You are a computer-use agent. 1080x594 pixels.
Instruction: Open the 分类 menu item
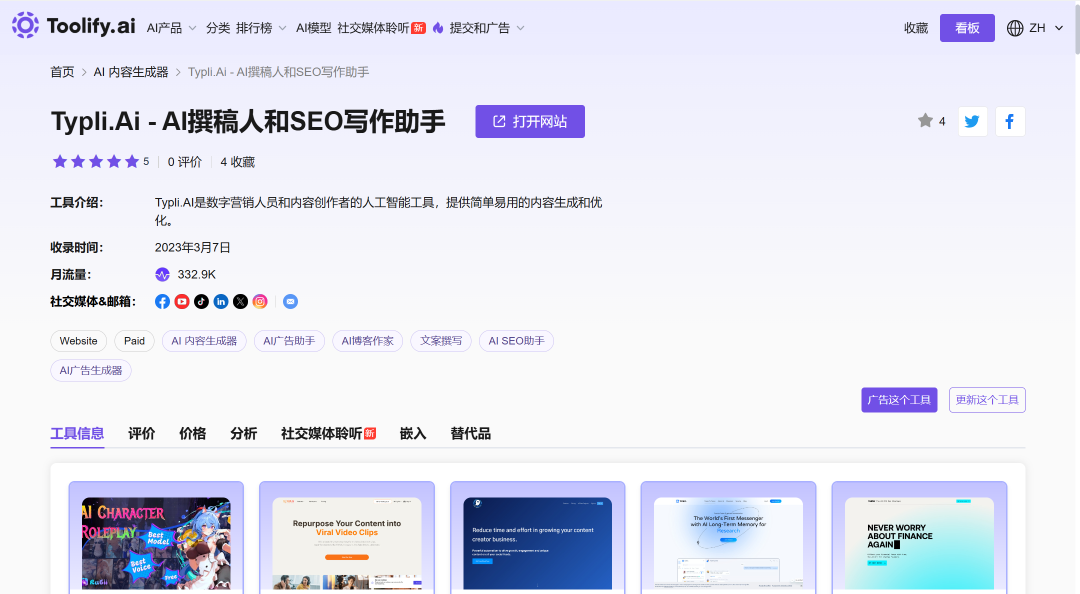coord(218,28)
